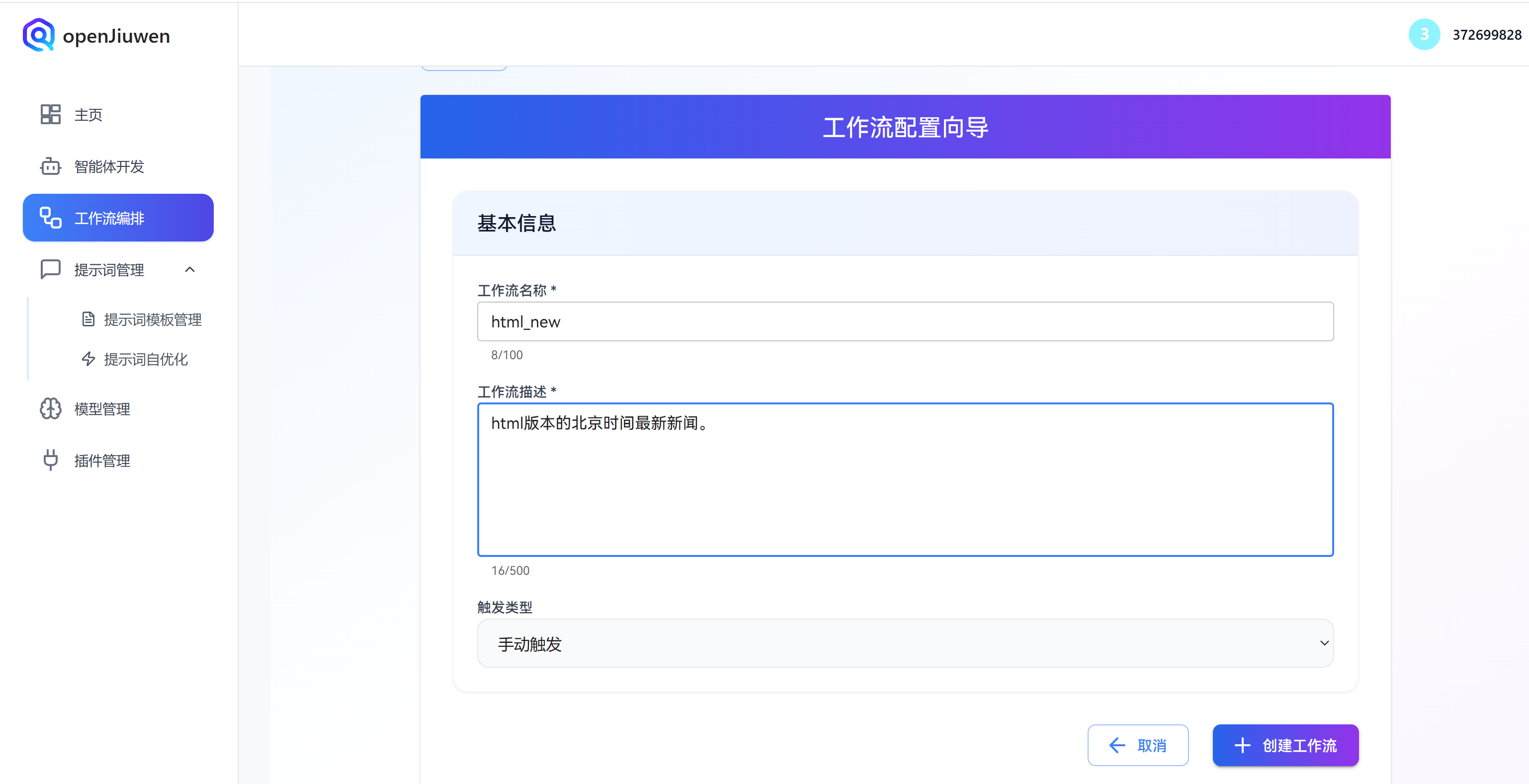Collapse the 提示词管理 submenu chevron

(190, 269)
